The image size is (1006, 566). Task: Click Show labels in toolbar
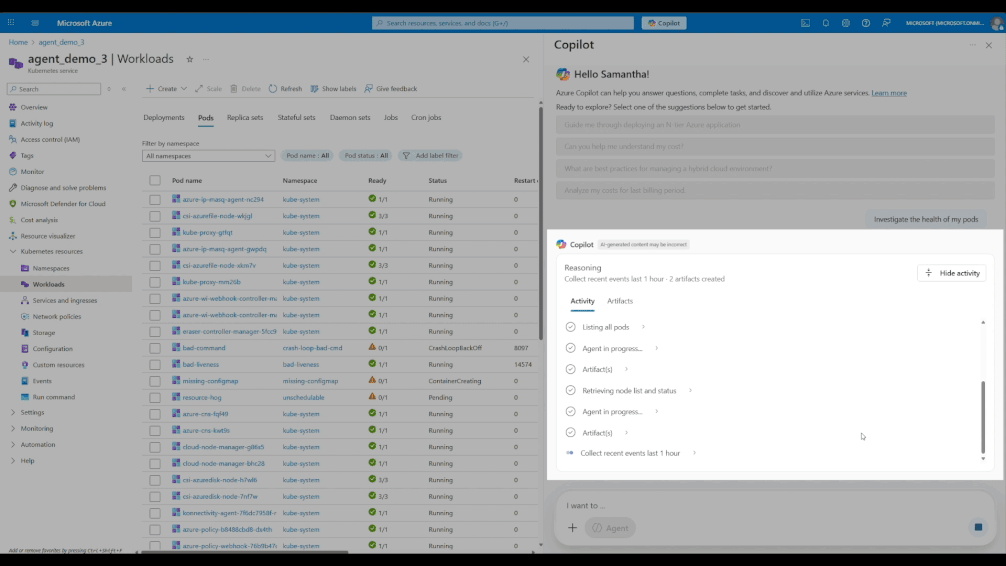click(334, 89)
